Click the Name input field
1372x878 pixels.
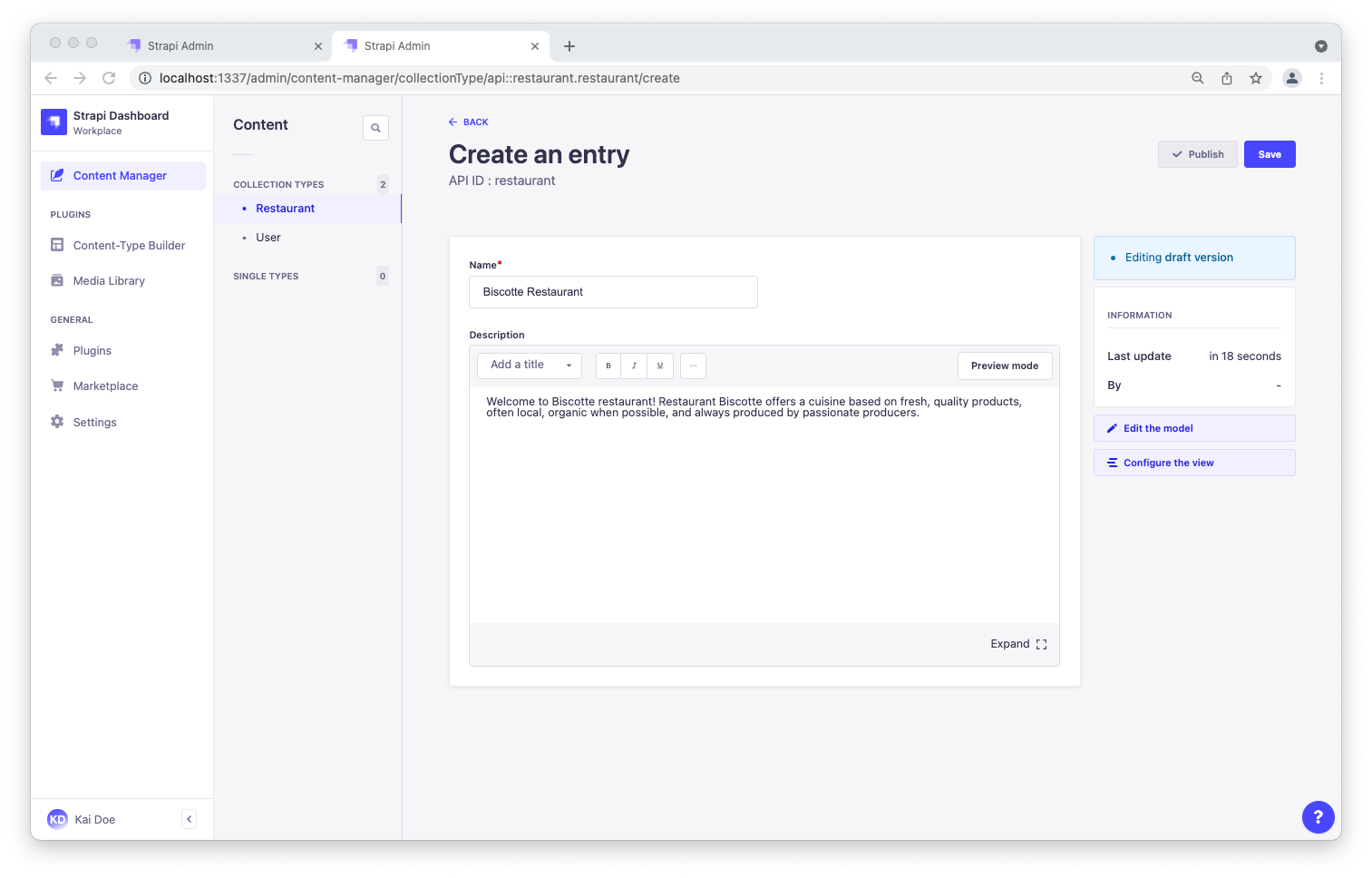613,292
